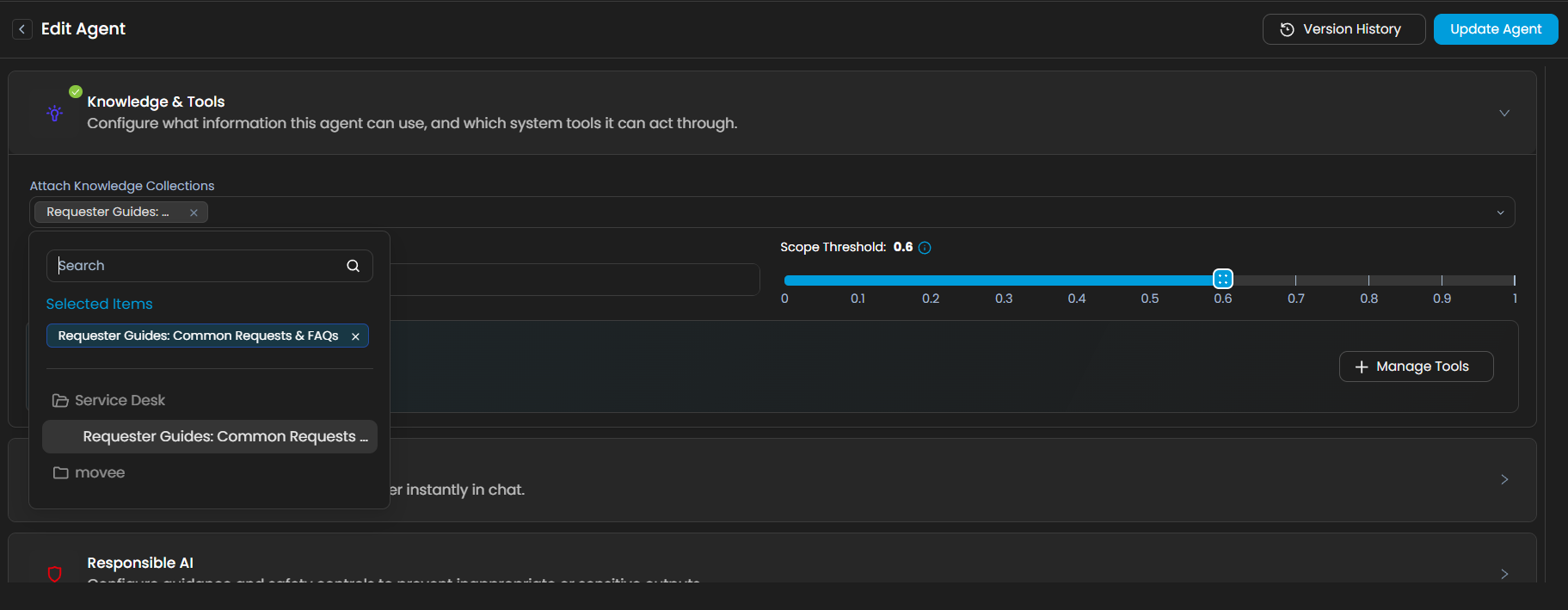Open the movee folder in list
The image size is (1568, 610).
tap(100, 473)
